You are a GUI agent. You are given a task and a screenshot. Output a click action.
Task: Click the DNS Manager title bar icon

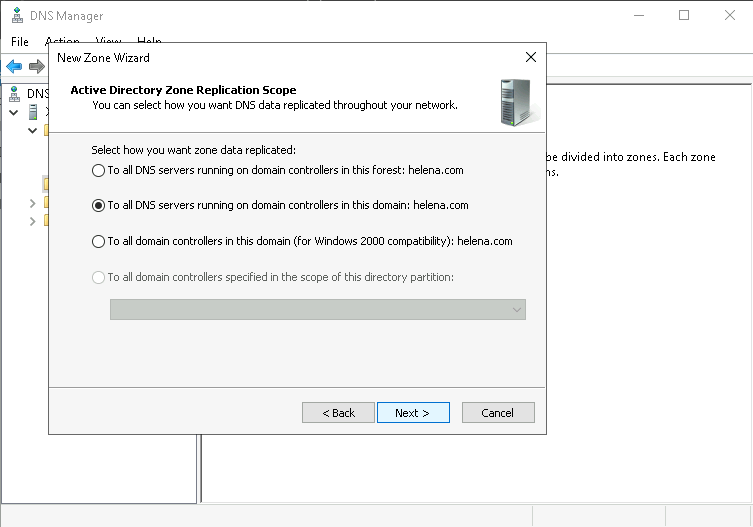pos(15,16)
